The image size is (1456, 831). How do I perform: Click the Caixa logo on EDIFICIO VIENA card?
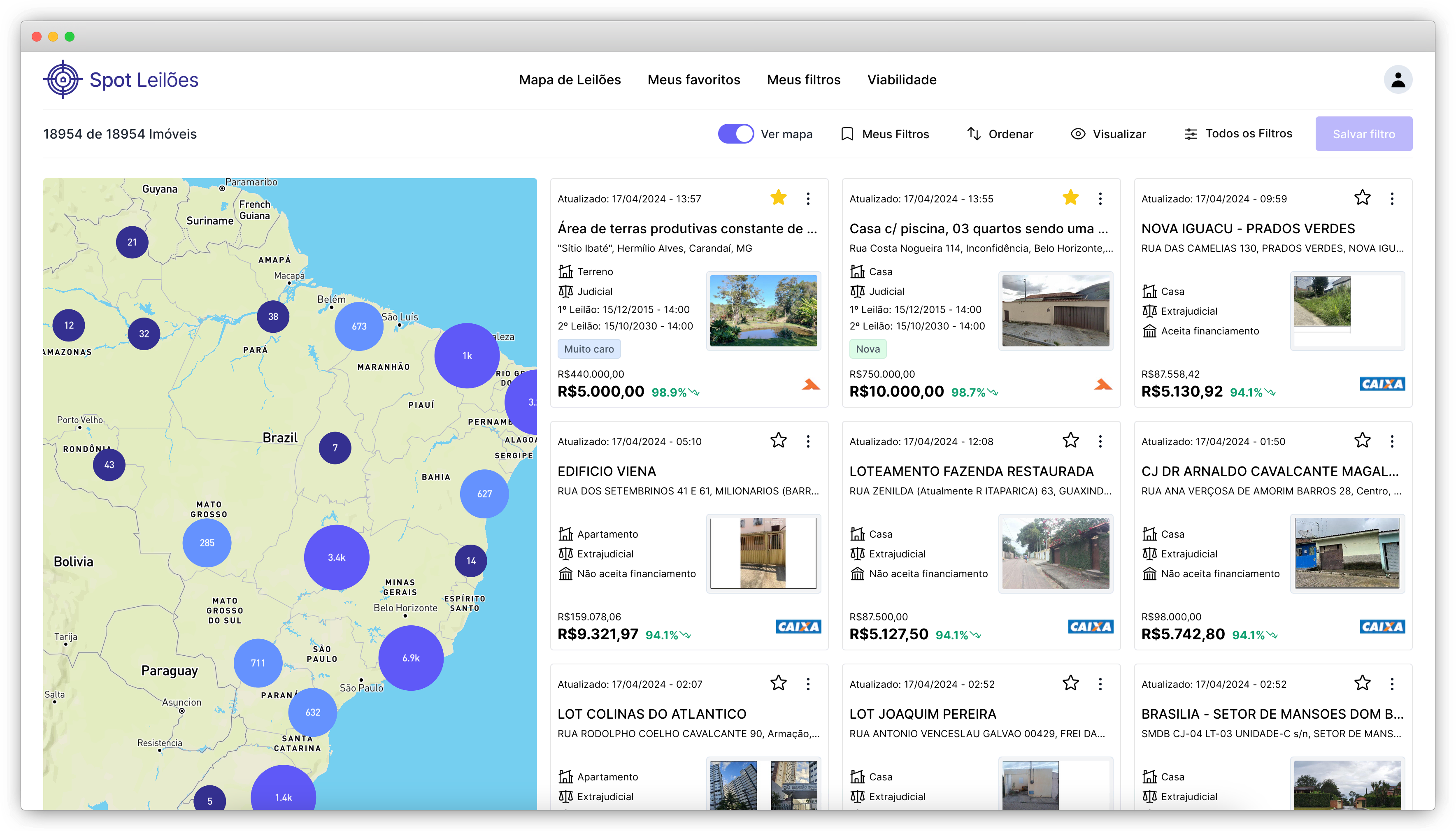point(798,626)
